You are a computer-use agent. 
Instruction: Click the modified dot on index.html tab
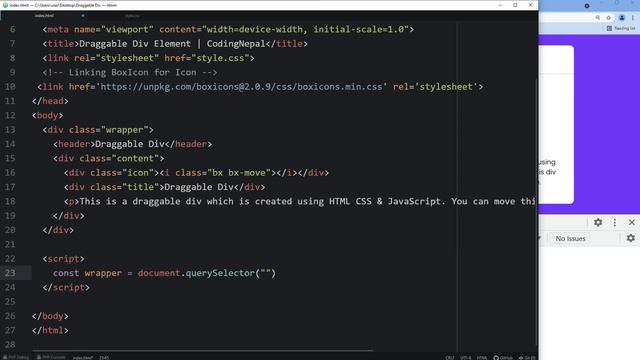[x=83, y=16]
